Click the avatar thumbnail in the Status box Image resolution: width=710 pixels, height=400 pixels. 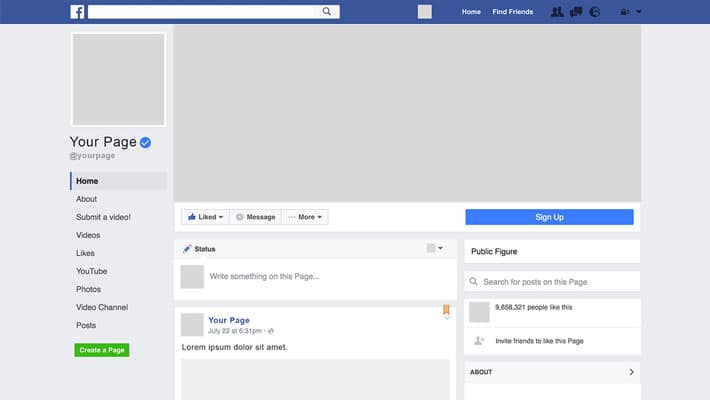[x=192, y=277]
